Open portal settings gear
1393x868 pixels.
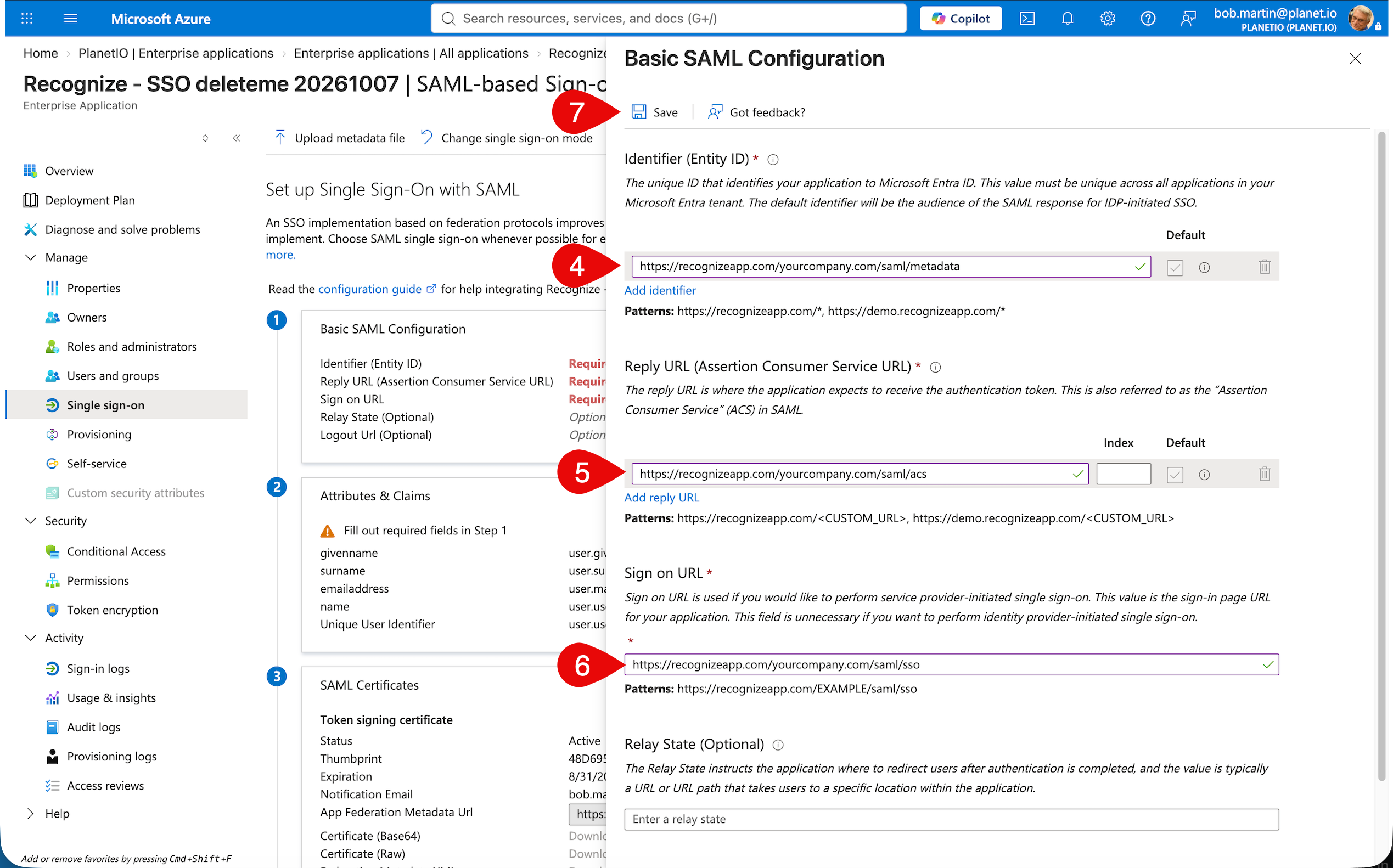[1108, 18]
